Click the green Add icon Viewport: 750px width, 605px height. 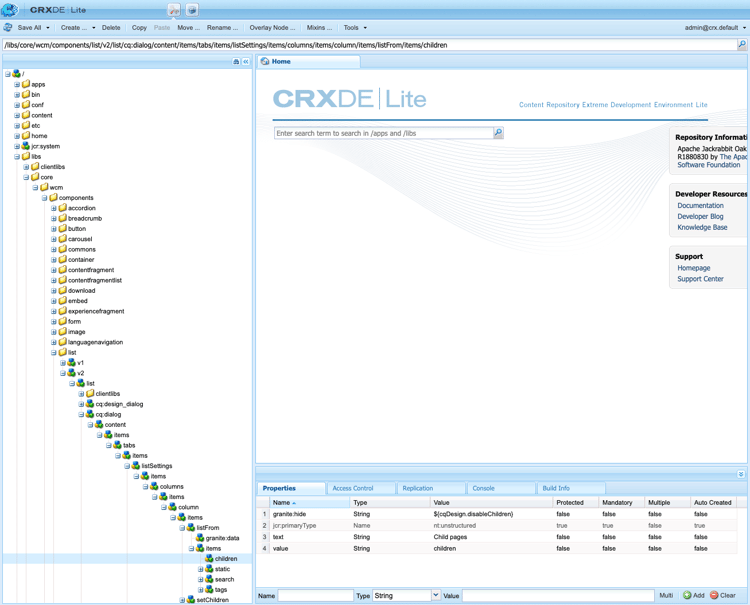[x=687, y=595]
